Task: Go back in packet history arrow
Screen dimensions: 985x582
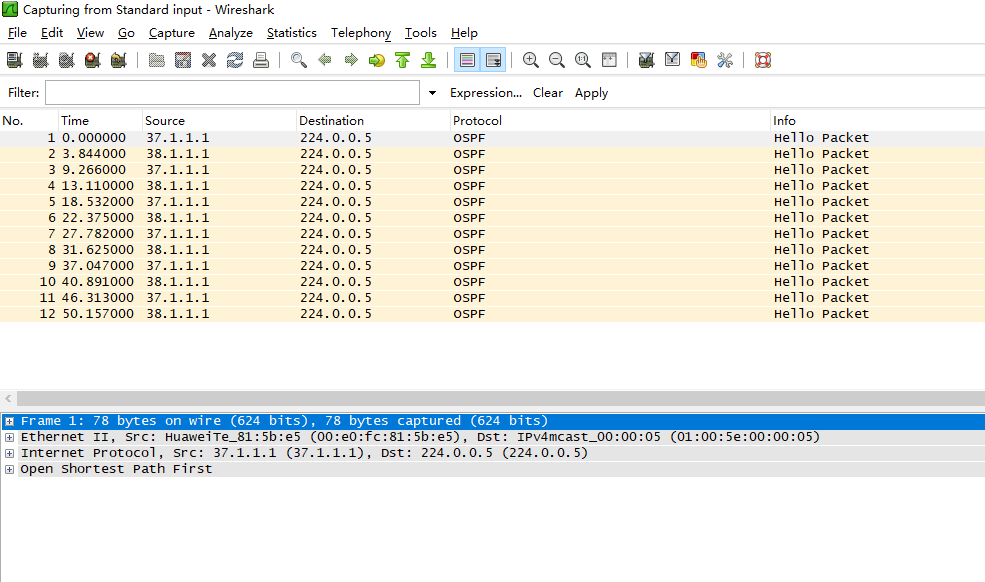Action: click(x=325, y=60)
